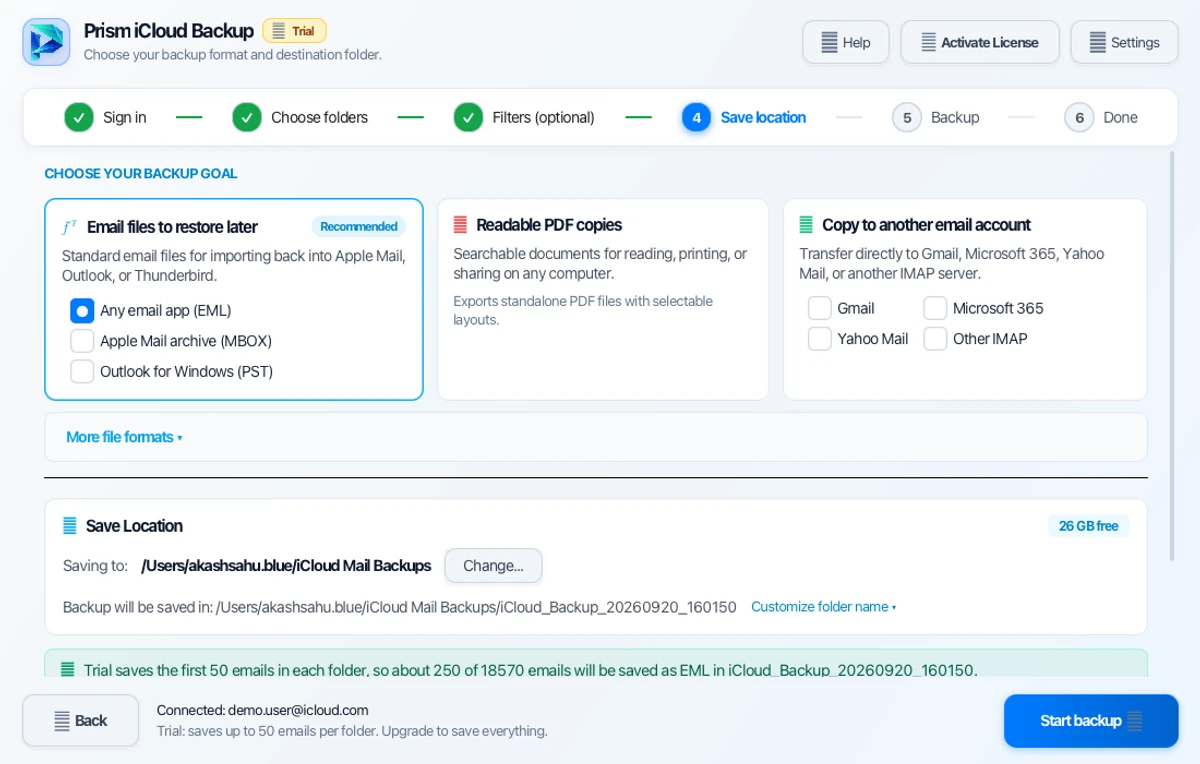This screenshot has width=1200, height=764.
Task: Click the Save Location section icon
Action: click(x=70, y=526)
